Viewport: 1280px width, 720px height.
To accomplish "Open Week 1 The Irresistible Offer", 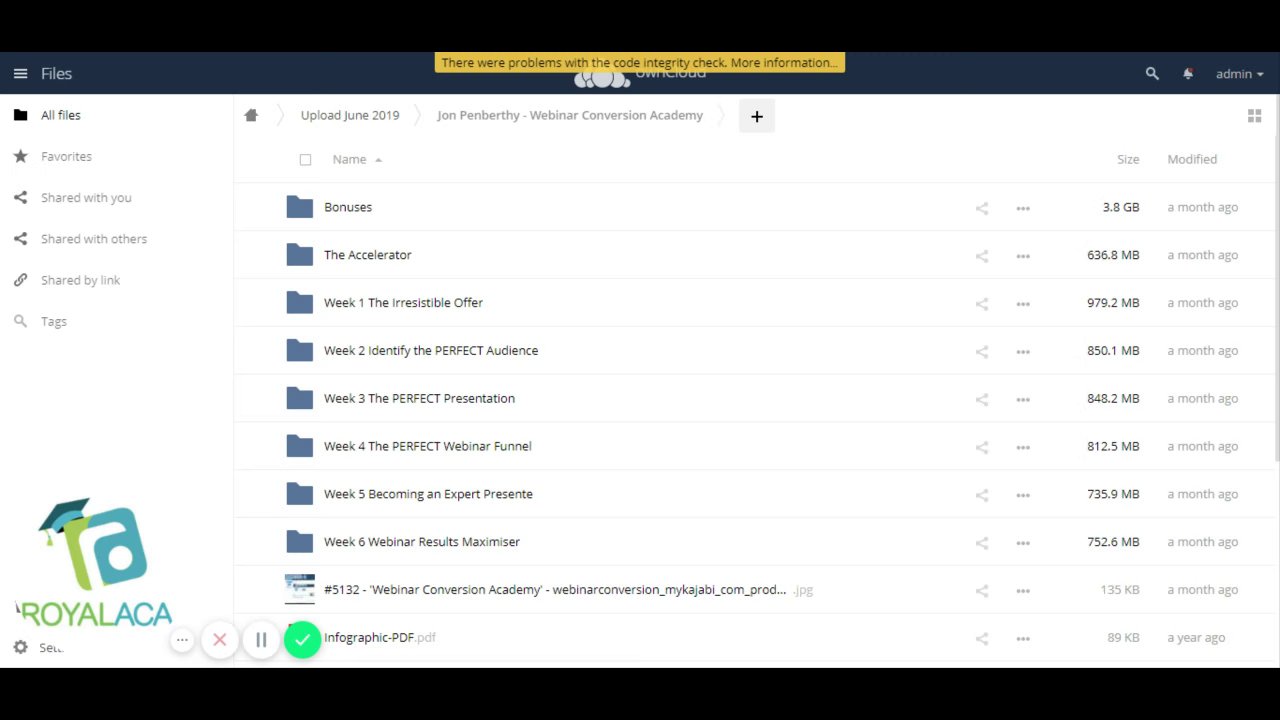I will click(x=403, y=303).
